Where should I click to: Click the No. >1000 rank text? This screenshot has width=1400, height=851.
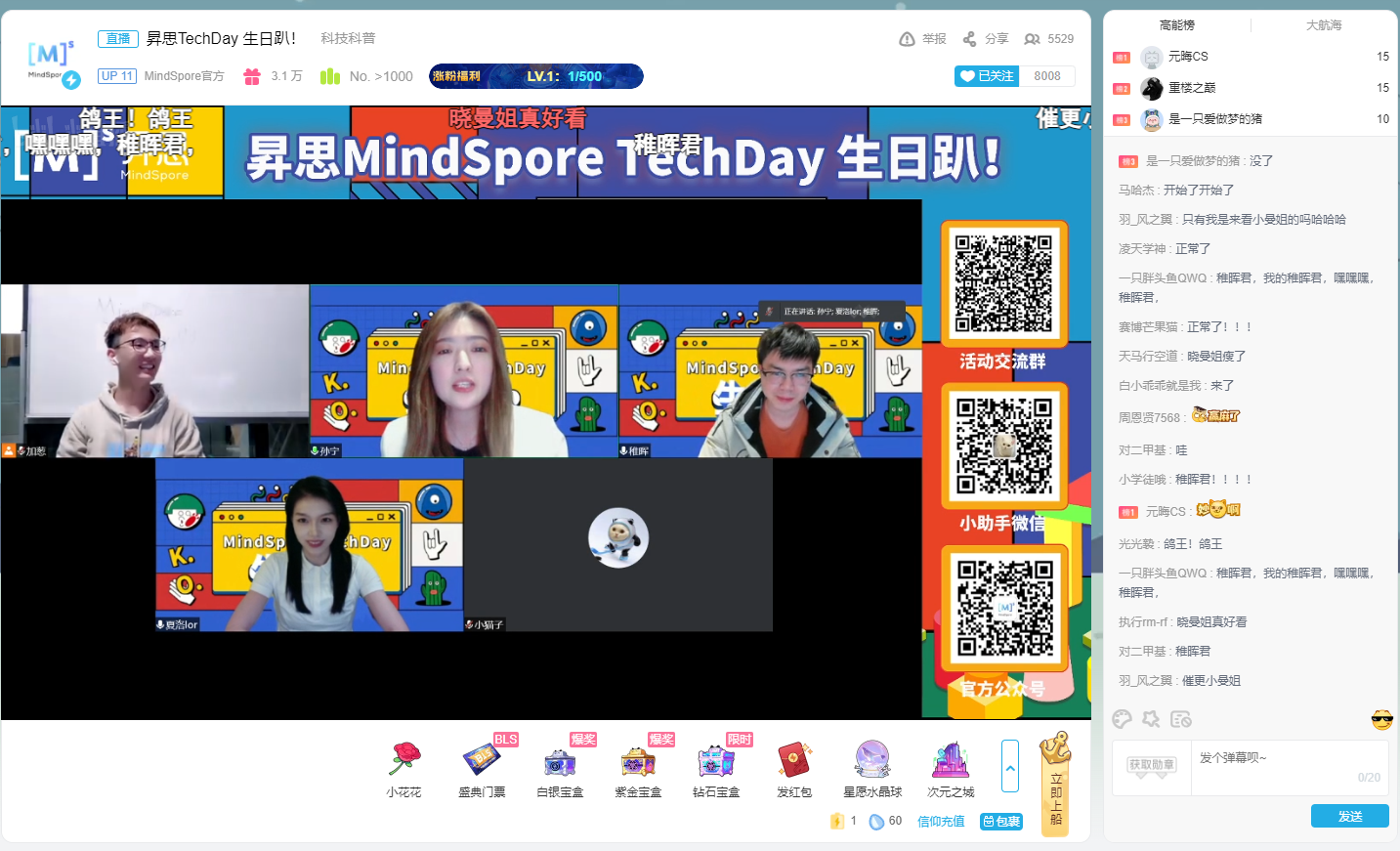[381, 76]
